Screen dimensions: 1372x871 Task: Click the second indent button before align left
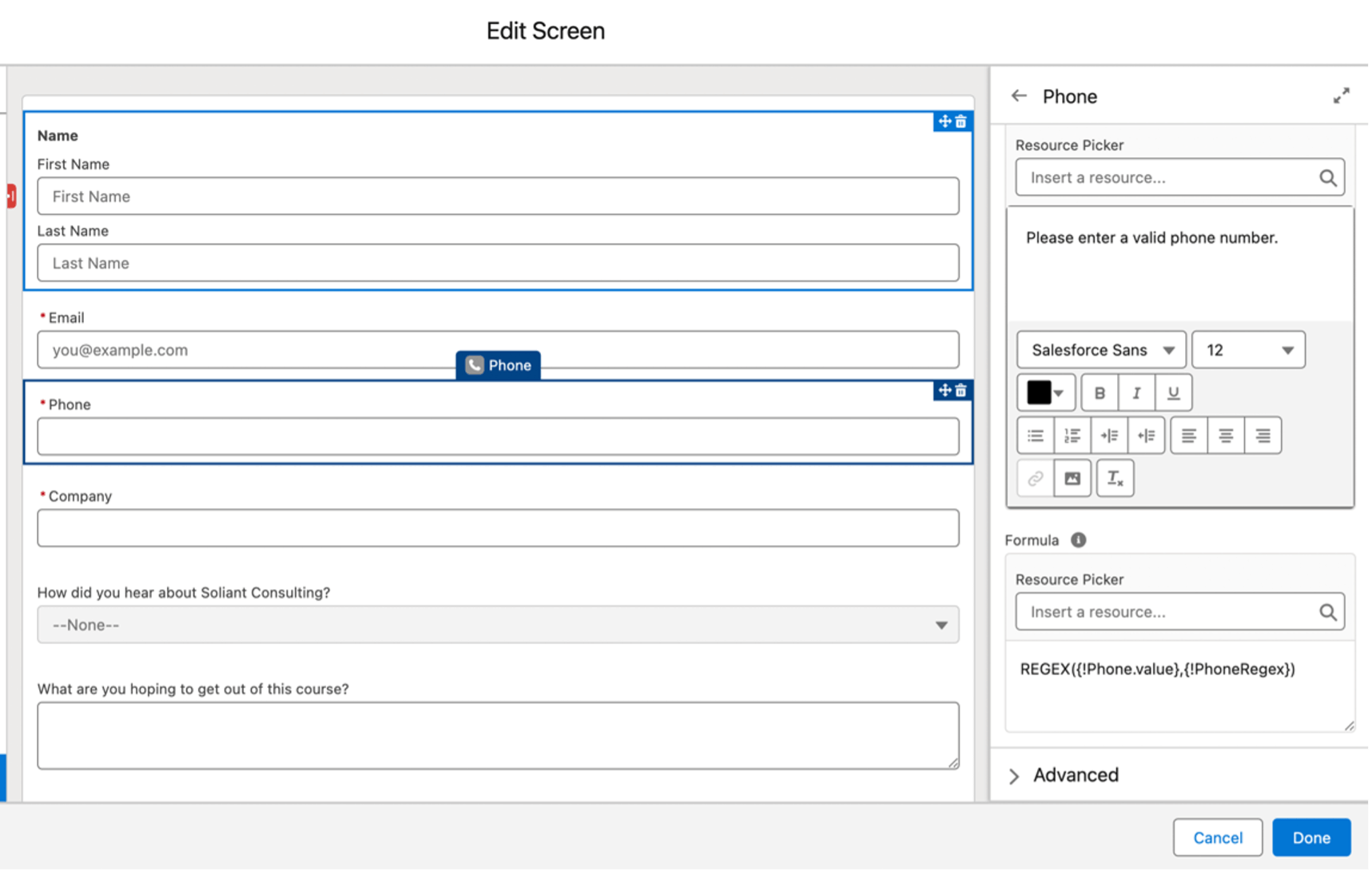[1148, 435]
